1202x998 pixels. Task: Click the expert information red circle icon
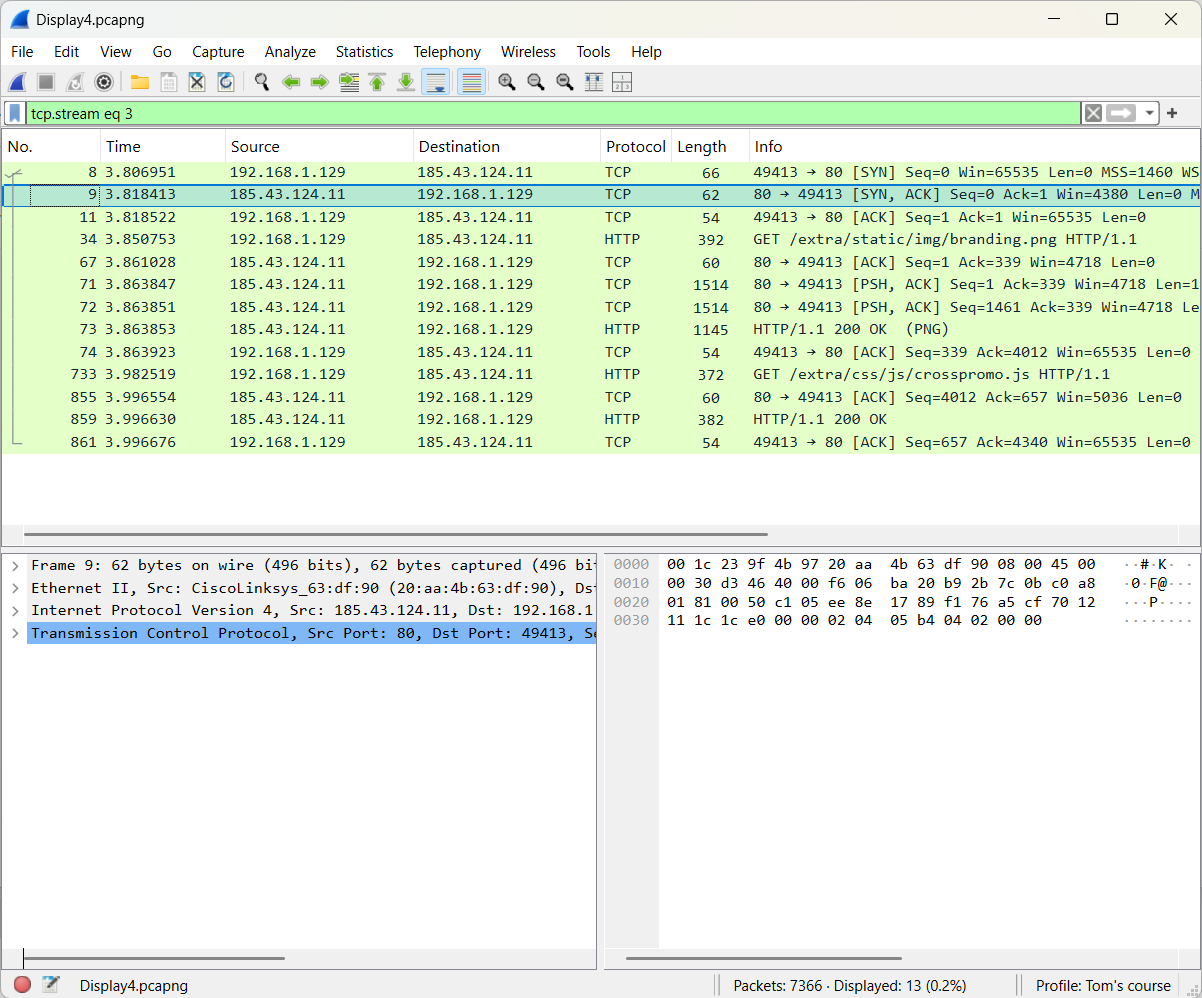click(22, 985)
